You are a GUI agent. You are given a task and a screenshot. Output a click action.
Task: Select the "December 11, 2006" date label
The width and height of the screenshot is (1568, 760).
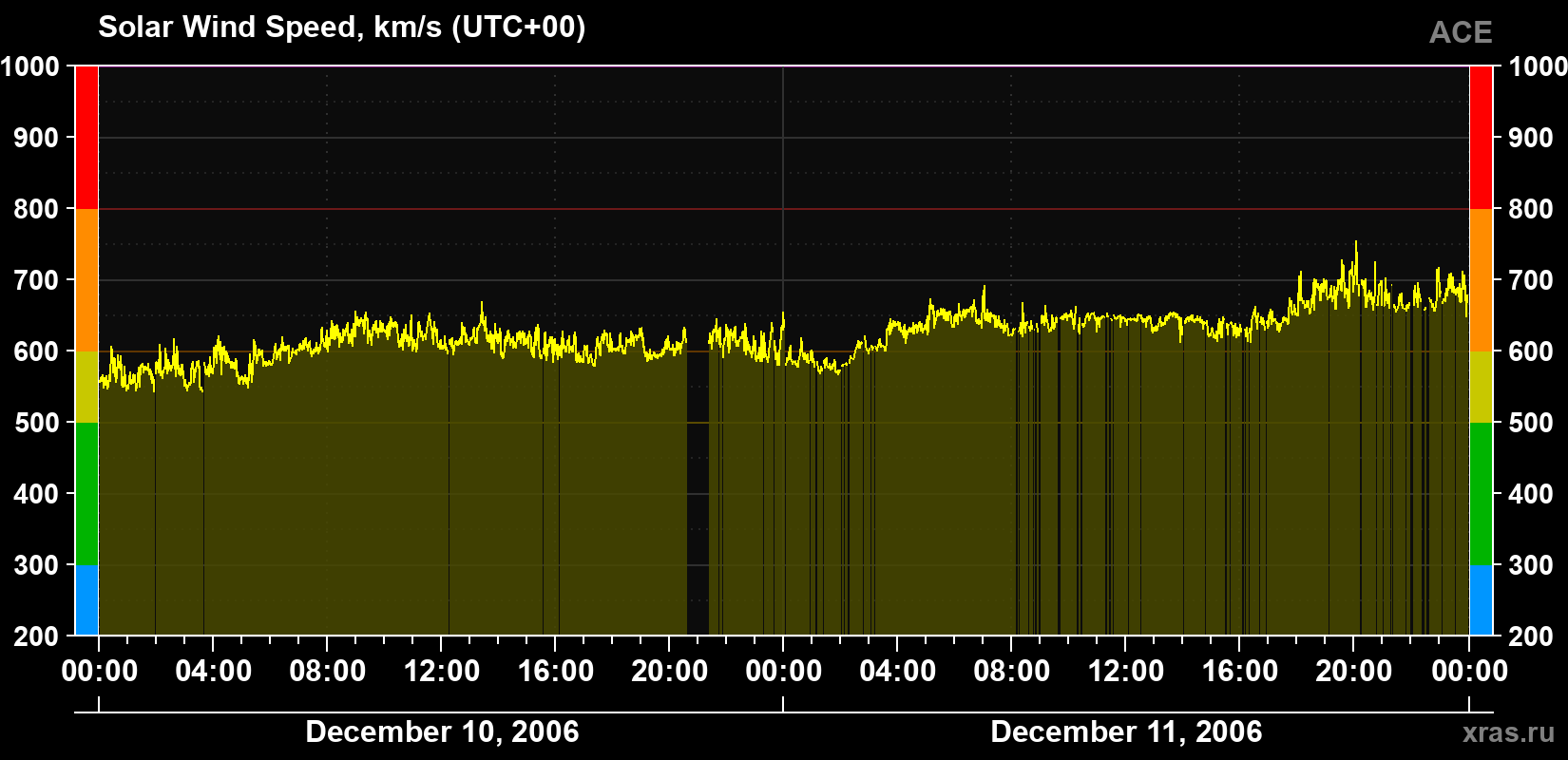click(x=1126, y=731)
